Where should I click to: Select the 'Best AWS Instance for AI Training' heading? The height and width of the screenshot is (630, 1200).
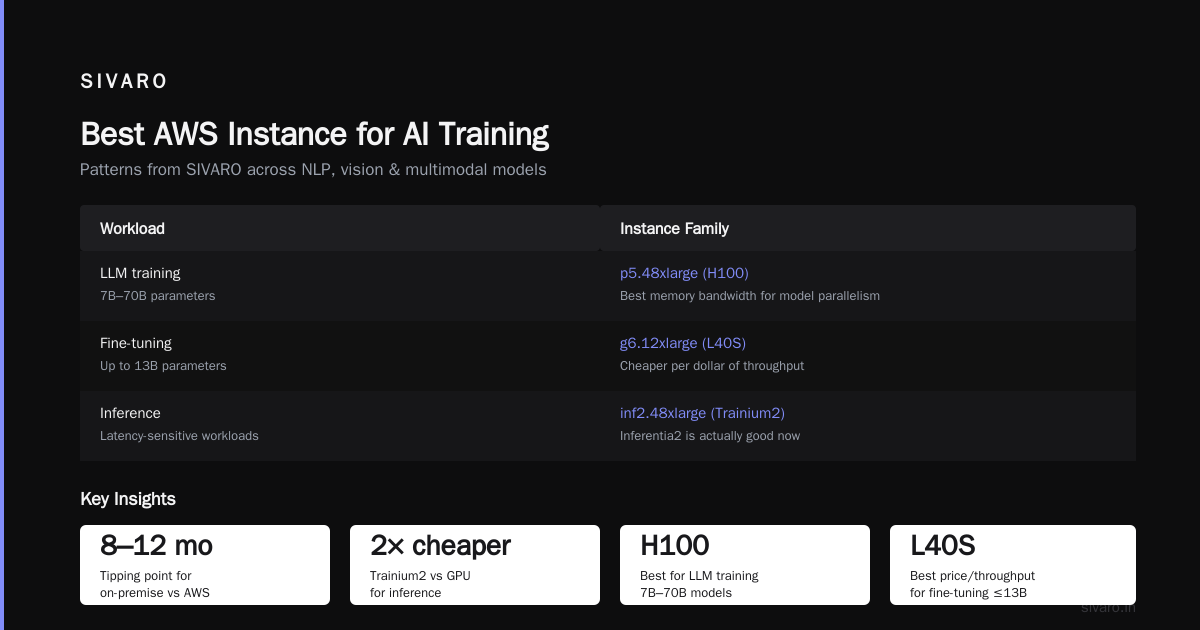[314, 134]
